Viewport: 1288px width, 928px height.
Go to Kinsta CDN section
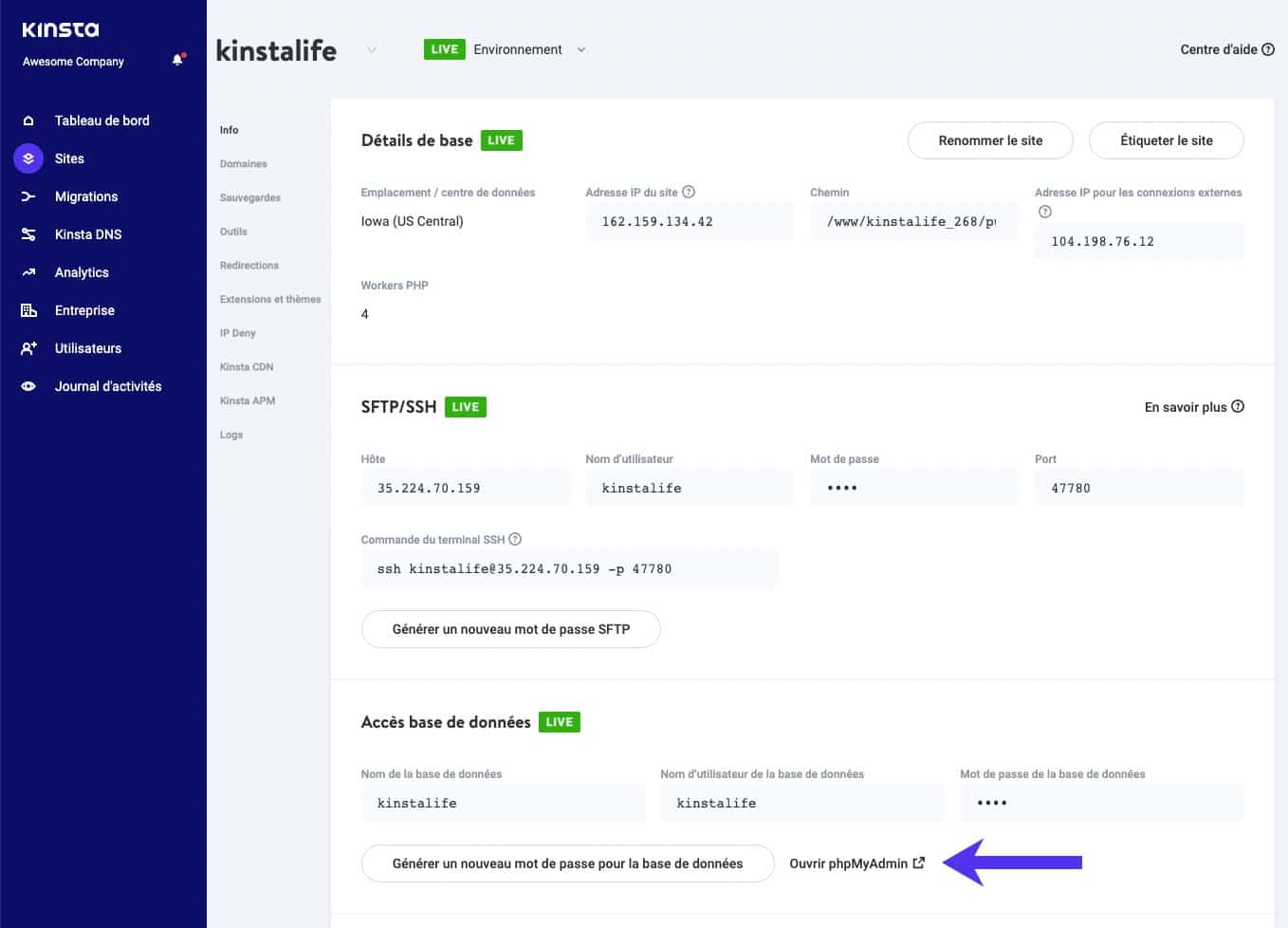pyautogui.click(x=247, y=367)
